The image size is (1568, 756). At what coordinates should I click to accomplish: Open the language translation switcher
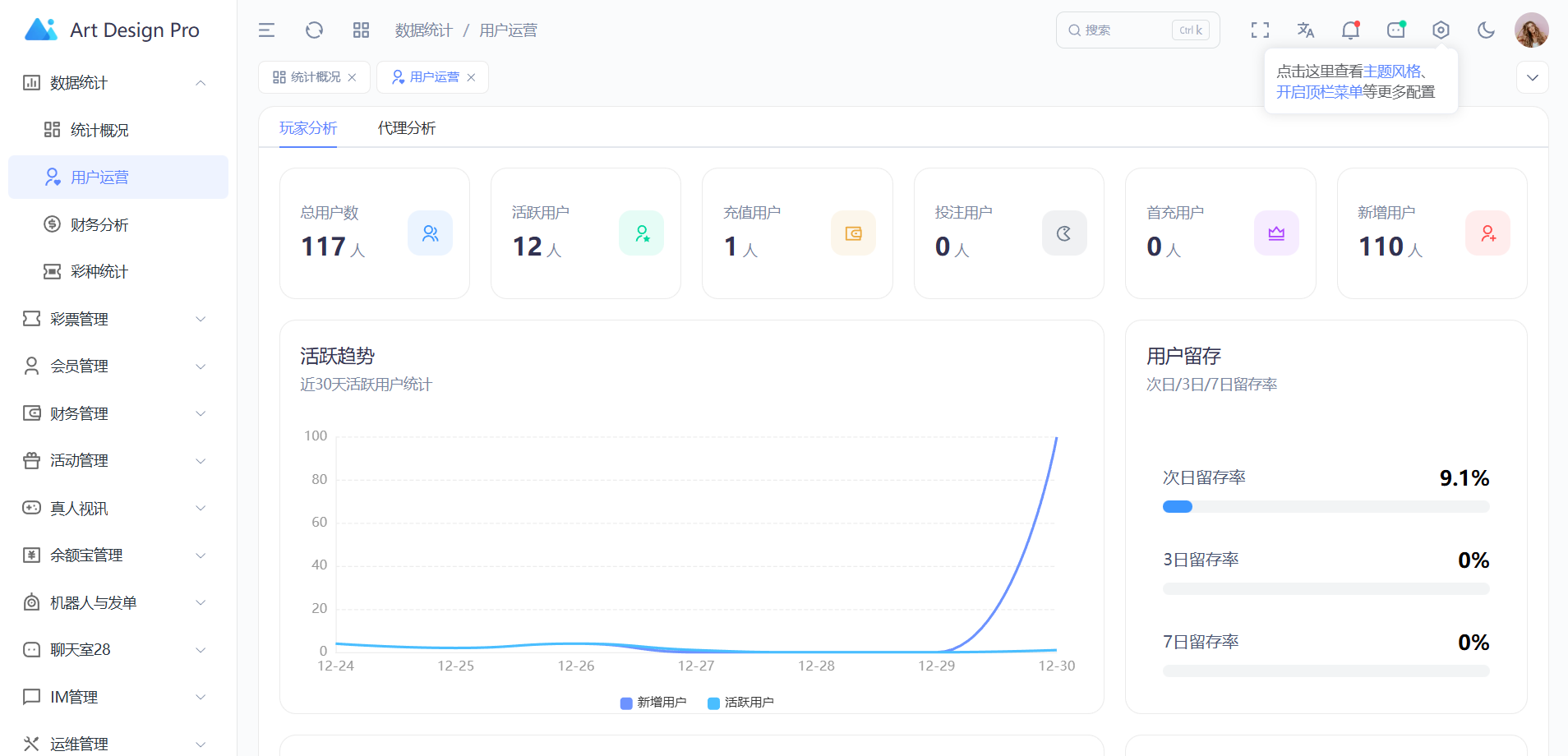coord(1305,30)
